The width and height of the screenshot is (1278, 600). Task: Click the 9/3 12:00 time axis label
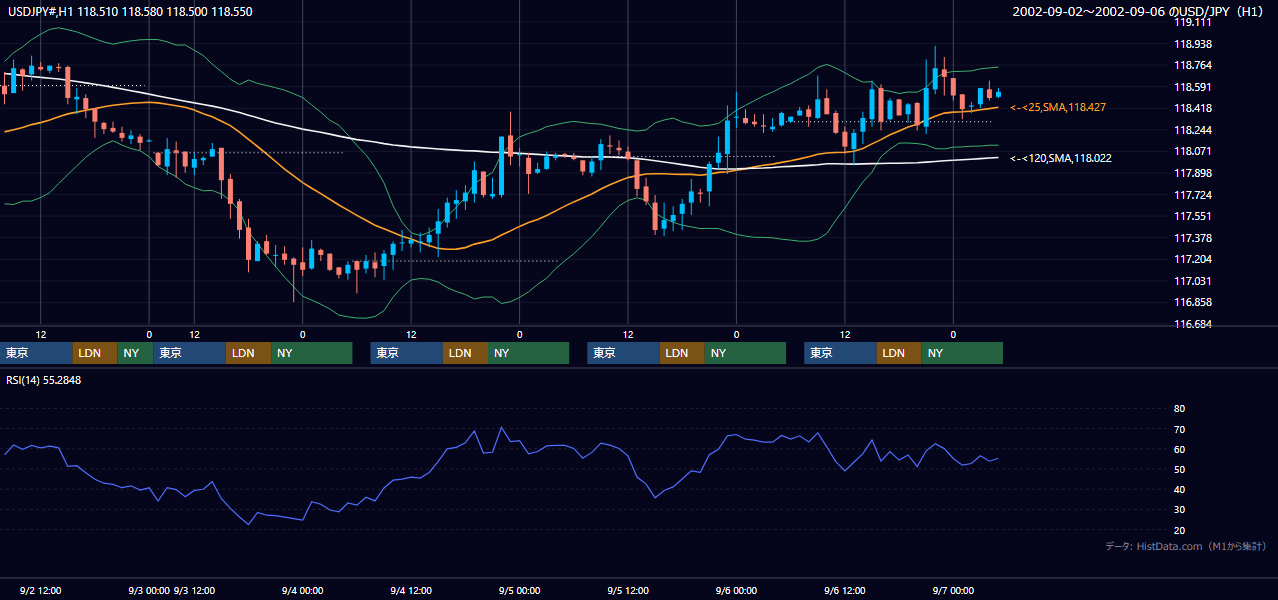[x=195, y=591]
